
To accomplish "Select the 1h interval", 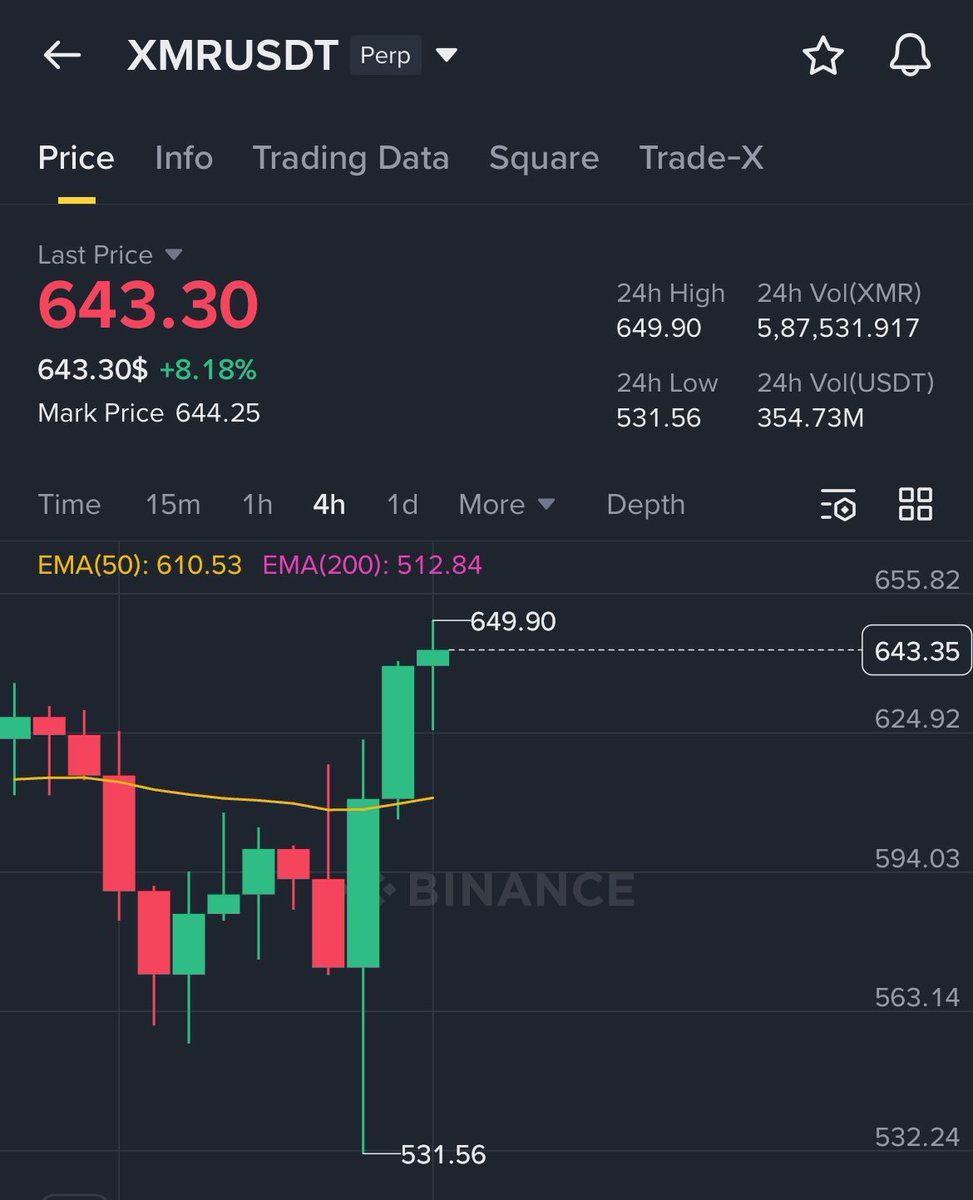I will [257, 504].
